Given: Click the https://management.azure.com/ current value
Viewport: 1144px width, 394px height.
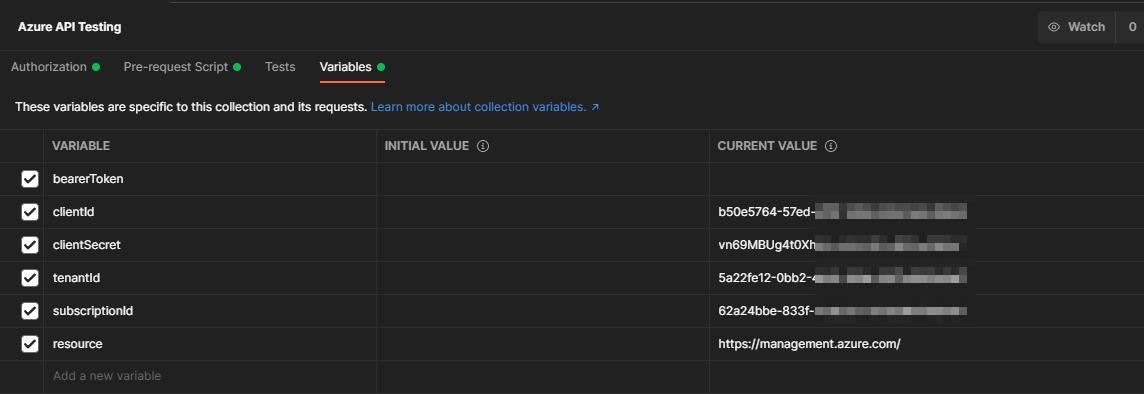Looking at the screenshot, I should click(809, 344).
